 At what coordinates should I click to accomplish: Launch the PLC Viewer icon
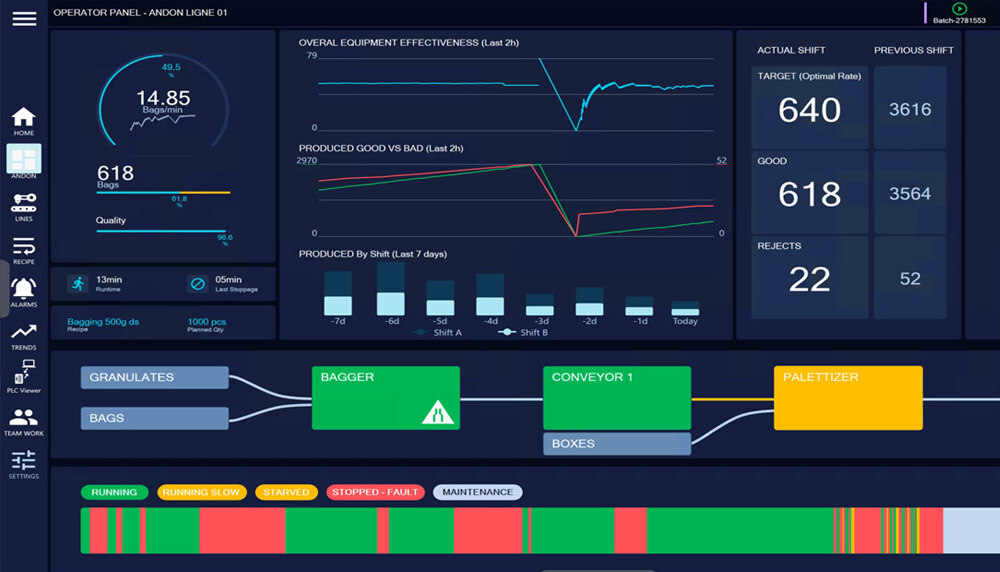(23, 372)
